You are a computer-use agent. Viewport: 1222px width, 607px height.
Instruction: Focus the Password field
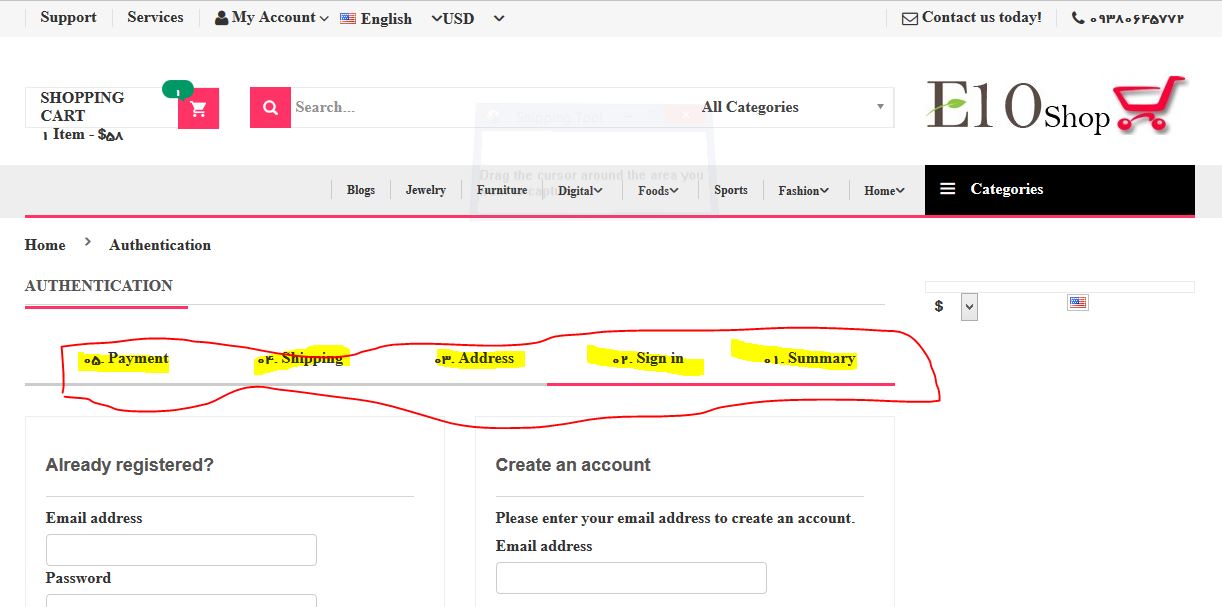click(181, 601)
